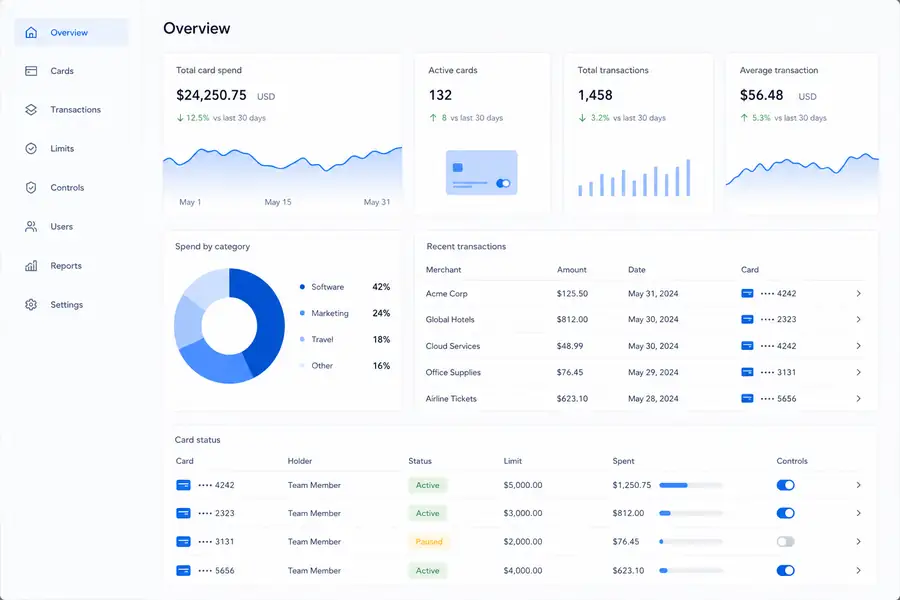Open Limits section in sidebar

[62, 148]
